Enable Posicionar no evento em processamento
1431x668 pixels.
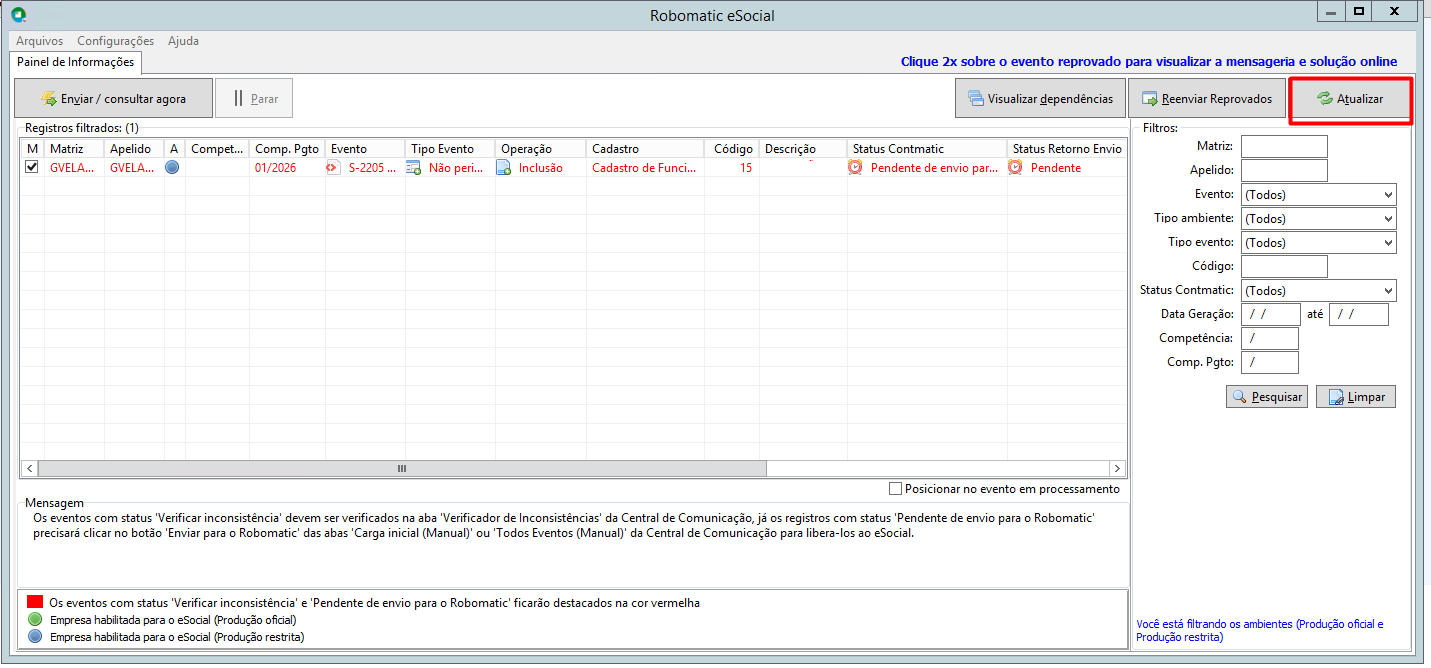click(x=895, y=489)
